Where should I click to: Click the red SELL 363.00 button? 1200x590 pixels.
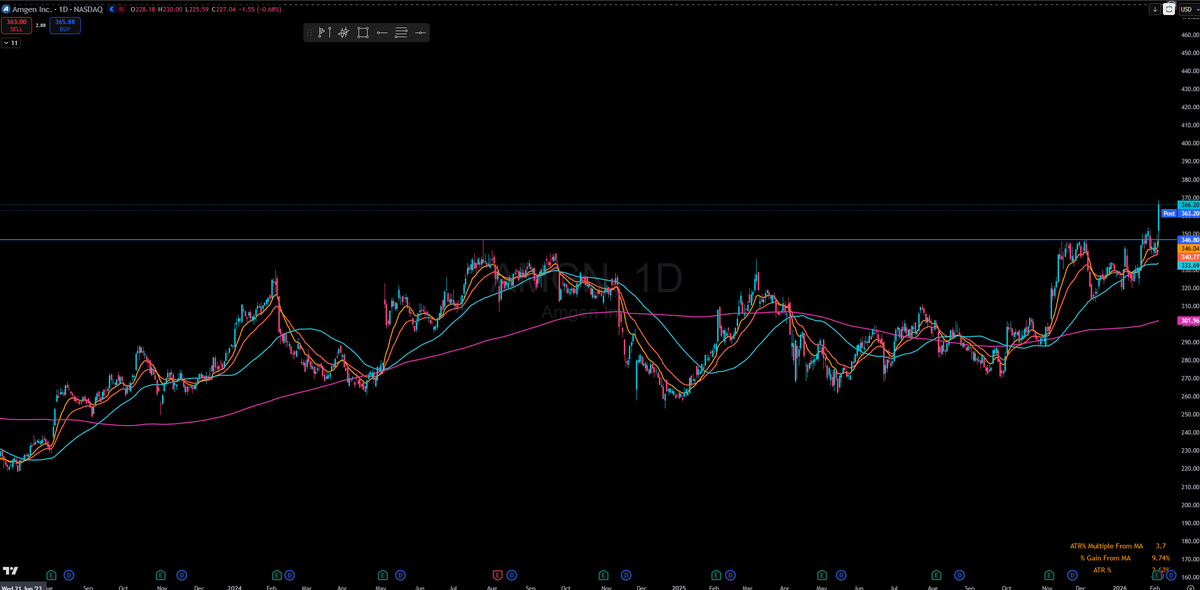pos(15,25)
